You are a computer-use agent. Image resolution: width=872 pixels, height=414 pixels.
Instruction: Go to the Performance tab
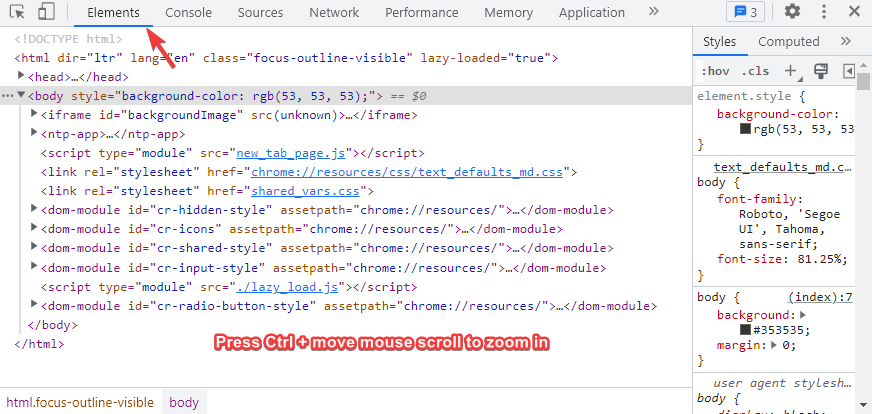point(422,13)
